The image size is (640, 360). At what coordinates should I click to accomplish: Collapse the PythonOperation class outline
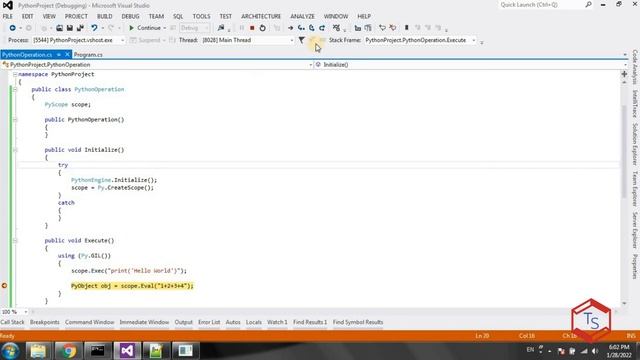15,89
